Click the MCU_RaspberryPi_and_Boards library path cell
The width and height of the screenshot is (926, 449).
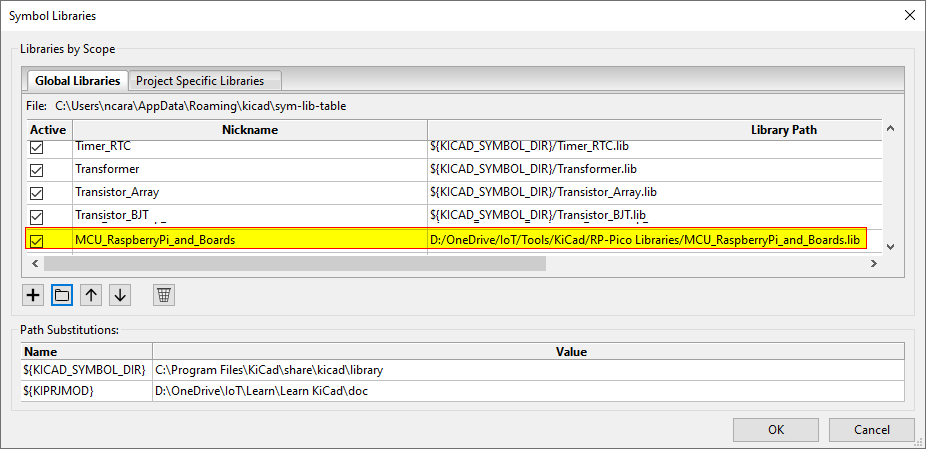(x=645, y=240)
